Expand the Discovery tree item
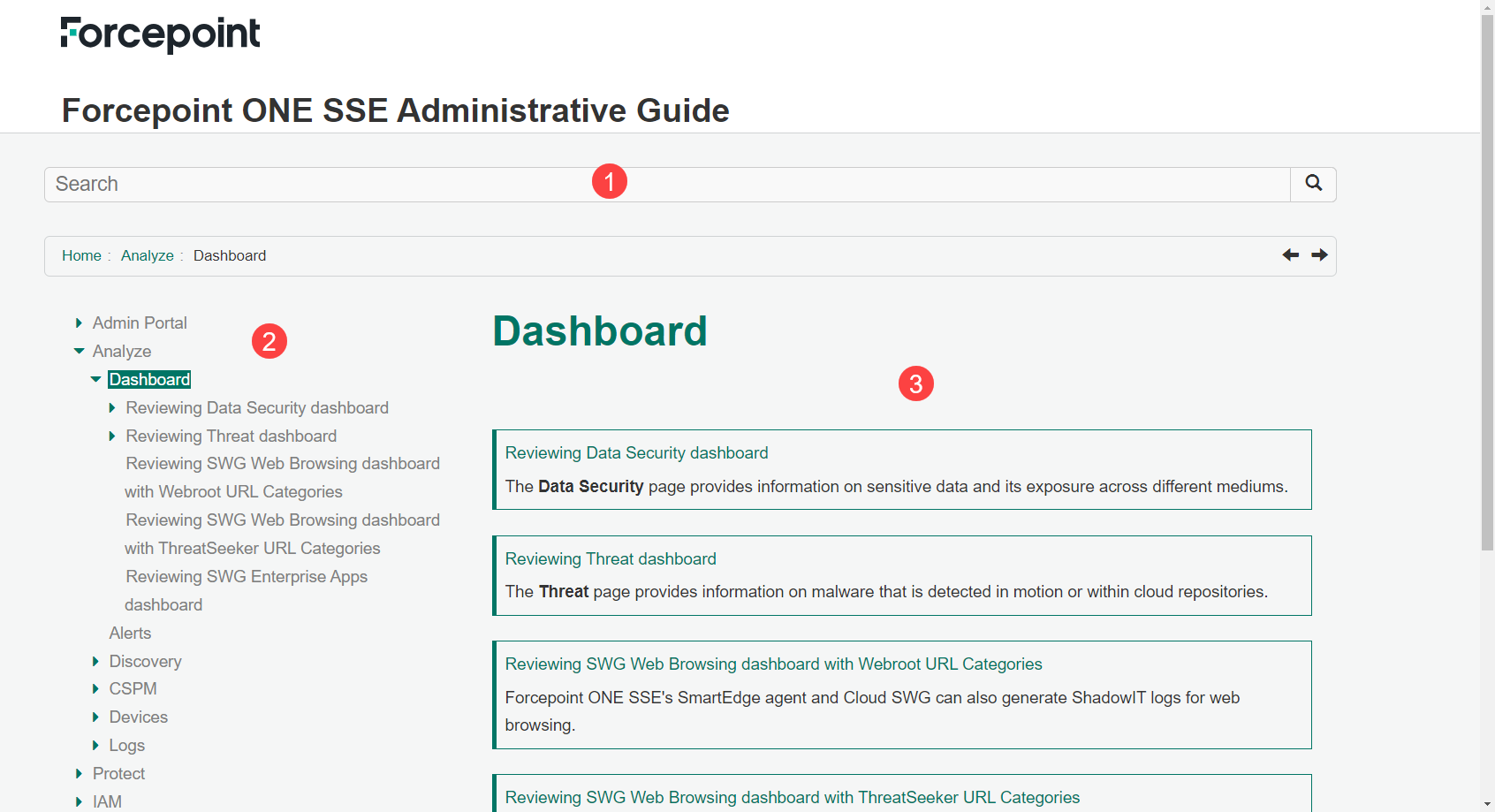This screenshot has width=1495, height=812. click(96, 661)
